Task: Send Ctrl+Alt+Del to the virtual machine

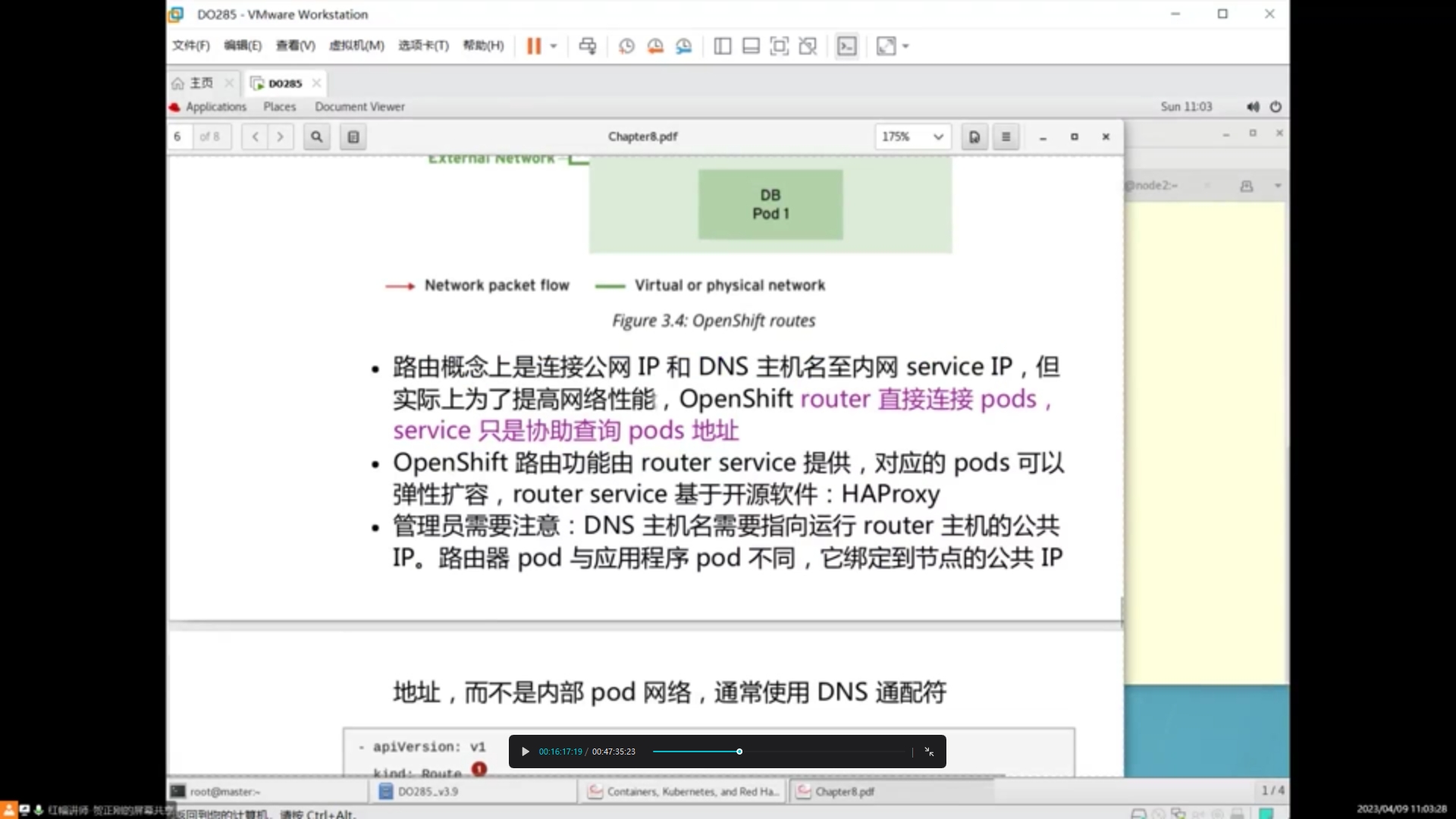Action: [588, 46]
